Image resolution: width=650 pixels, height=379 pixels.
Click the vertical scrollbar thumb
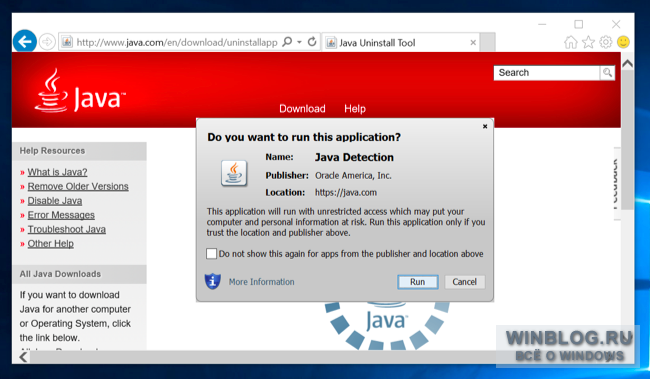click(627, 140)
